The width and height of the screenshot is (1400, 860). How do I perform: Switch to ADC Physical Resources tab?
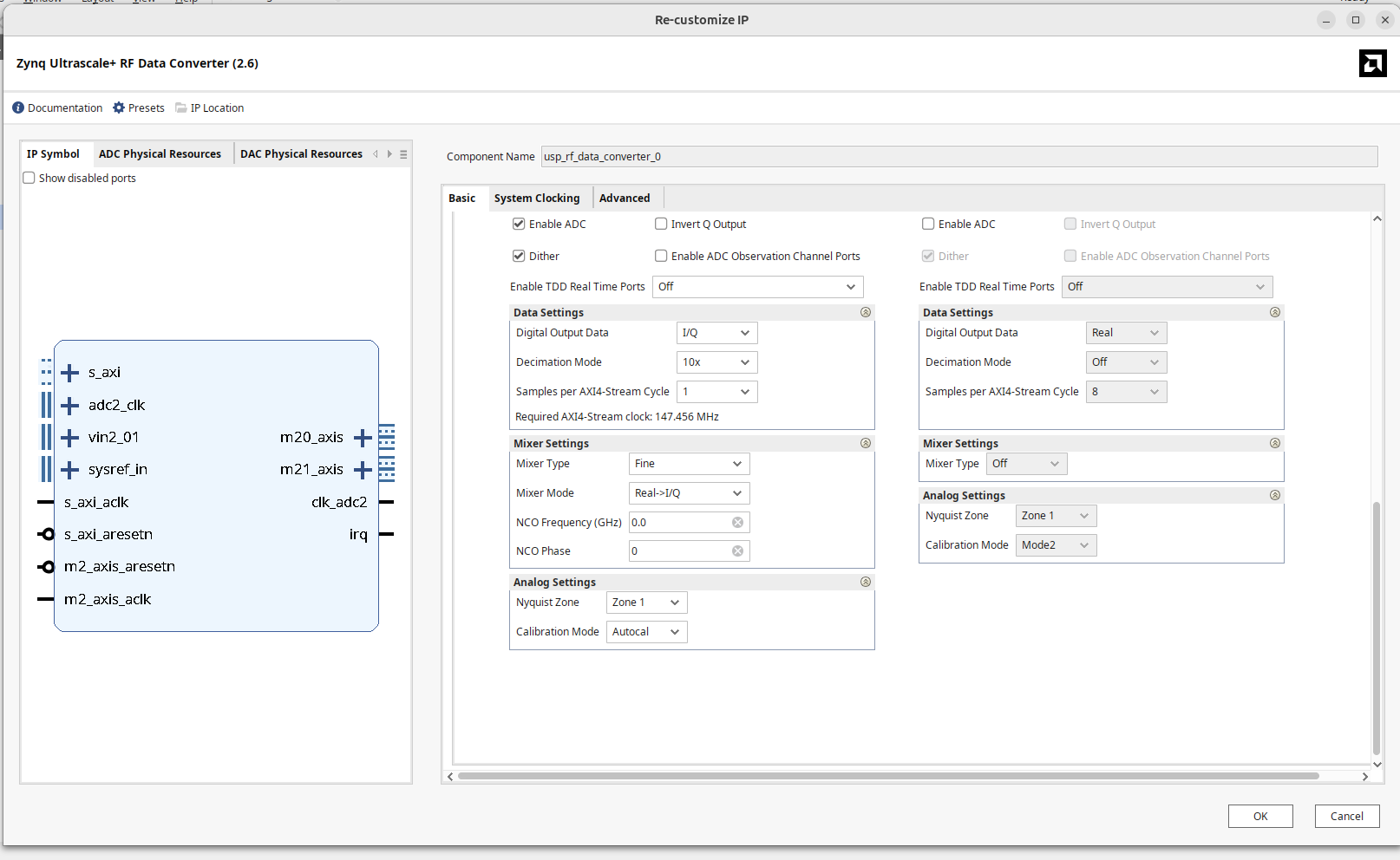pyautogui.click(x=160, y=154)
